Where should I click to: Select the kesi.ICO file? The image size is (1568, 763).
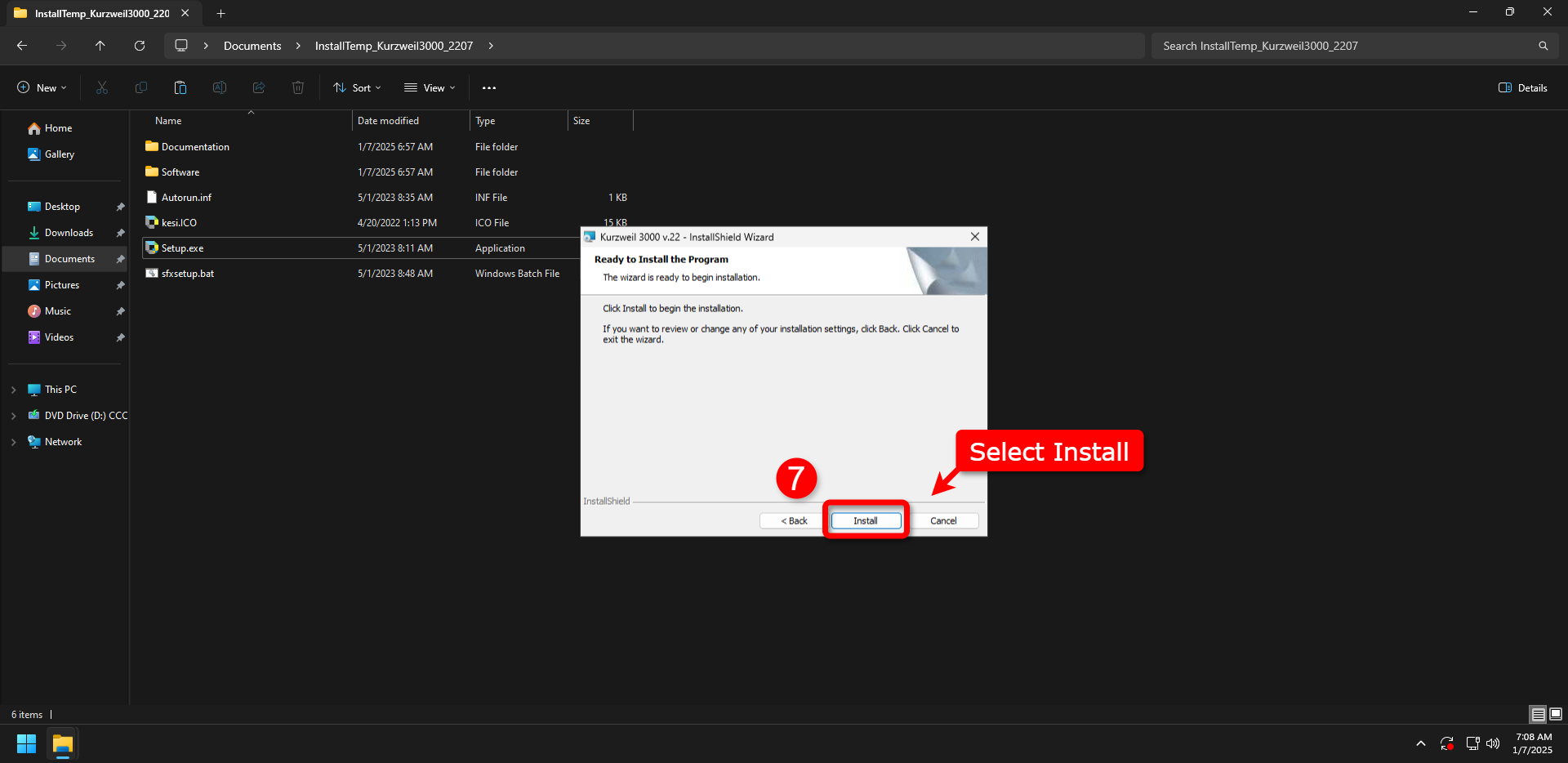179,223
